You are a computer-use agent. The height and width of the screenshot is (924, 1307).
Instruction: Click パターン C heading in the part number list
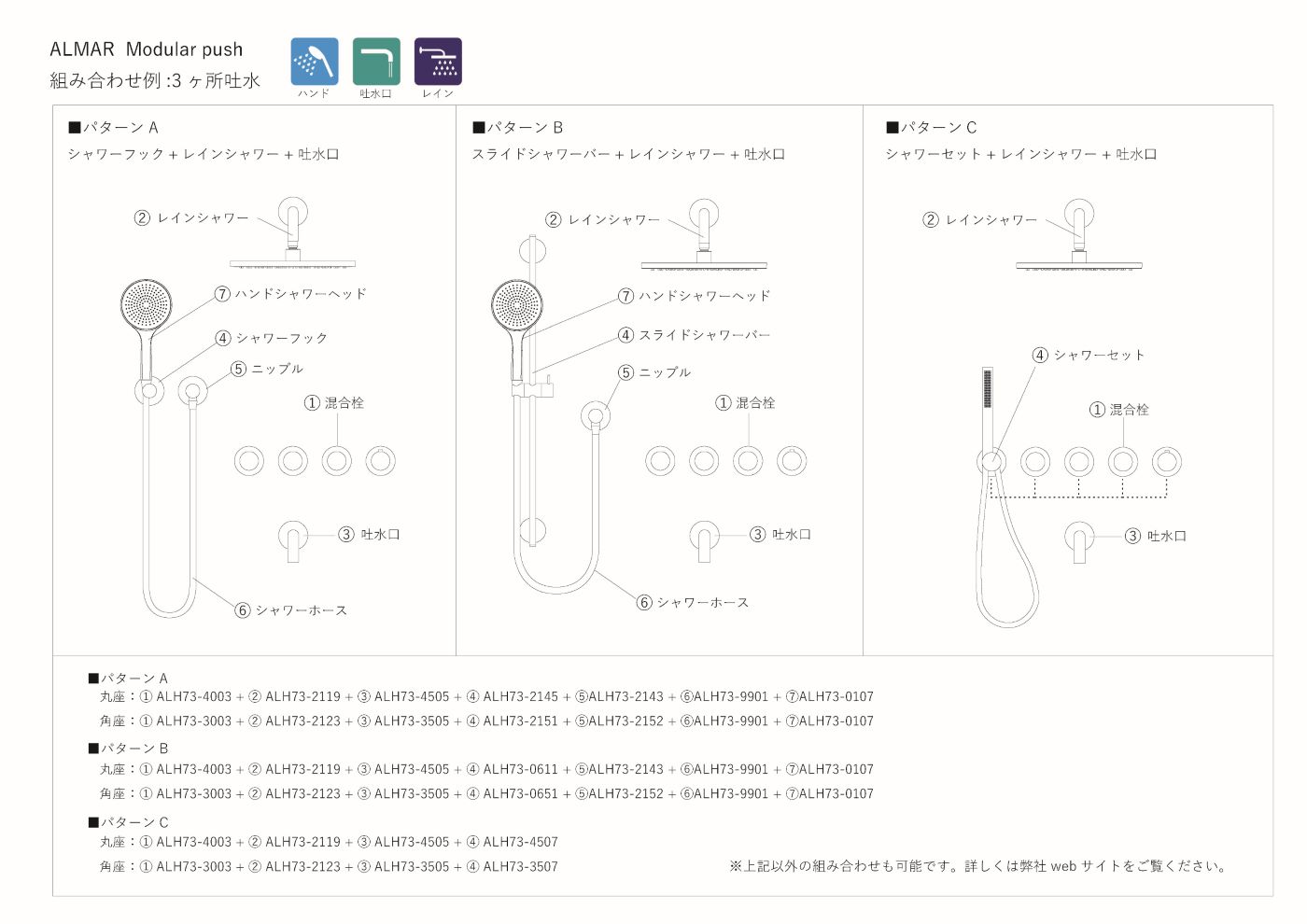tap(128, 822)
